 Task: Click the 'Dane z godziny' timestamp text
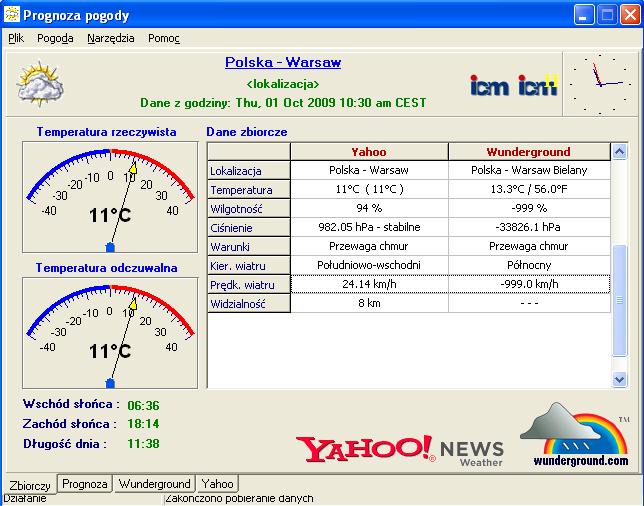coord(283,103)
